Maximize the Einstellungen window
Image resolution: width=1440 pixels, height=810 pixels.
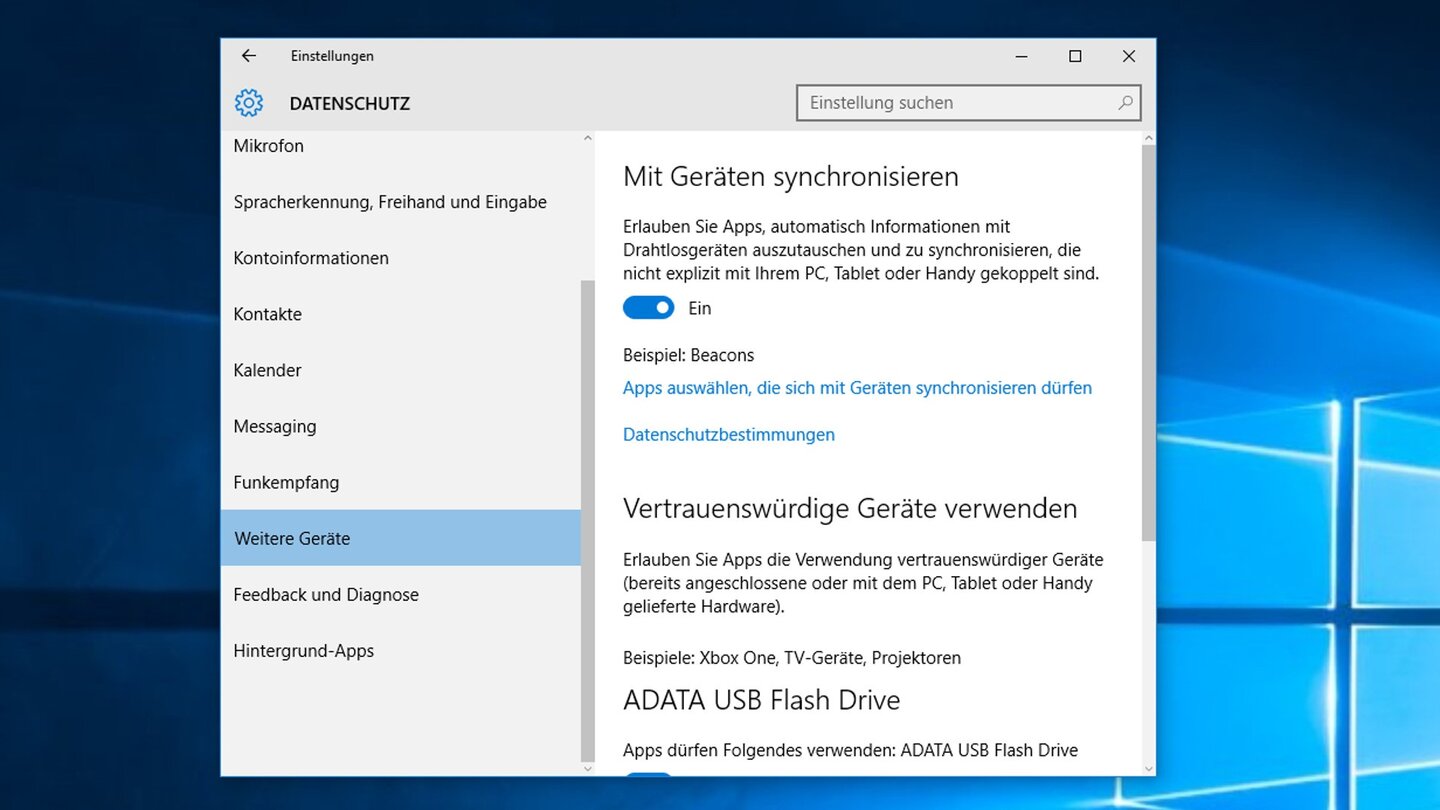tap(1075, 56)
